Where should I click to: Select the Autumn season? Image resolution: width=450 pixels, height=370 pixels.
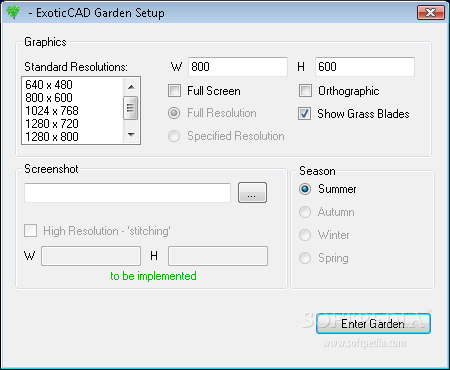pyautogui.click(x=305, y=212)
